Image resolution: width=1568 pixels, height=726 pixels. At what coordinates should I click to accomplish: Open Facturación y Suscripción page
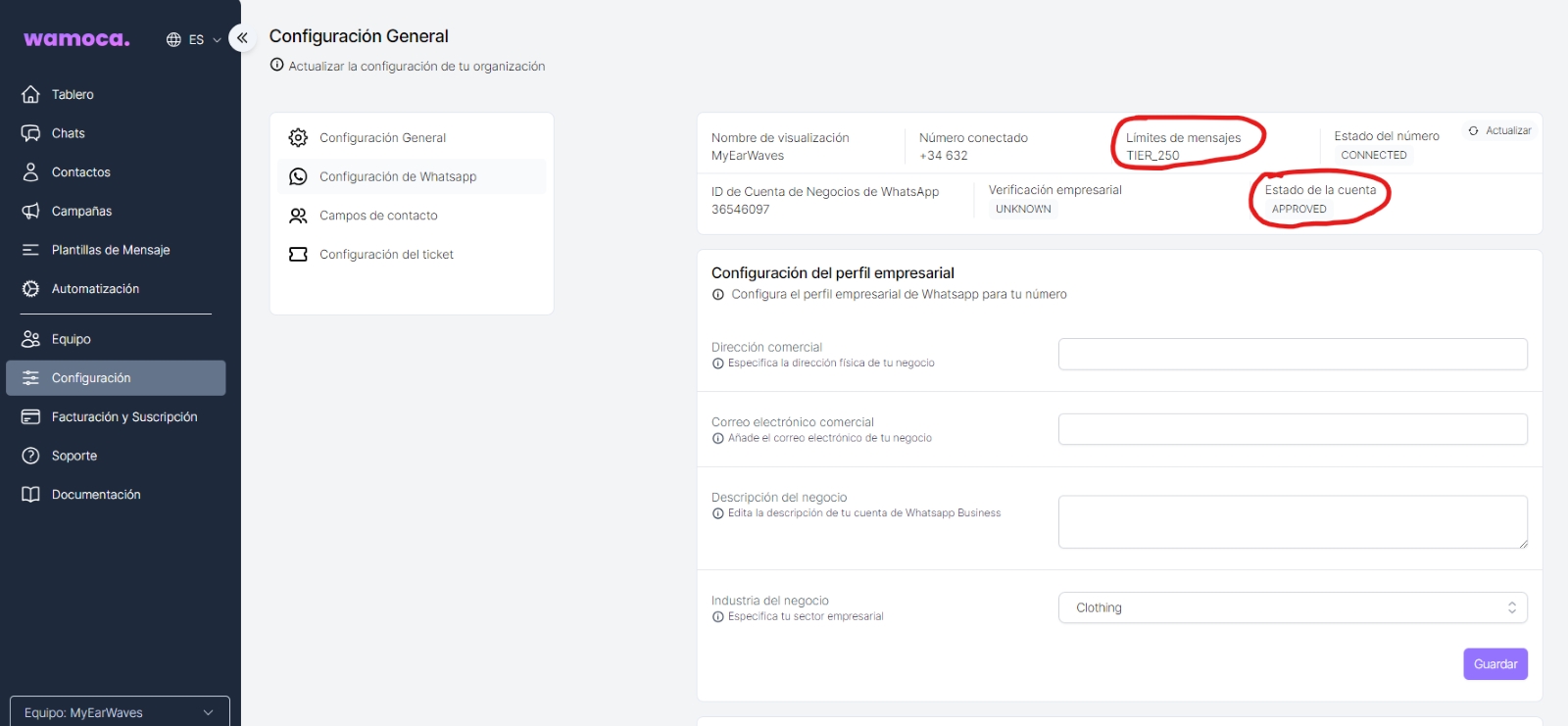(123, 416)
